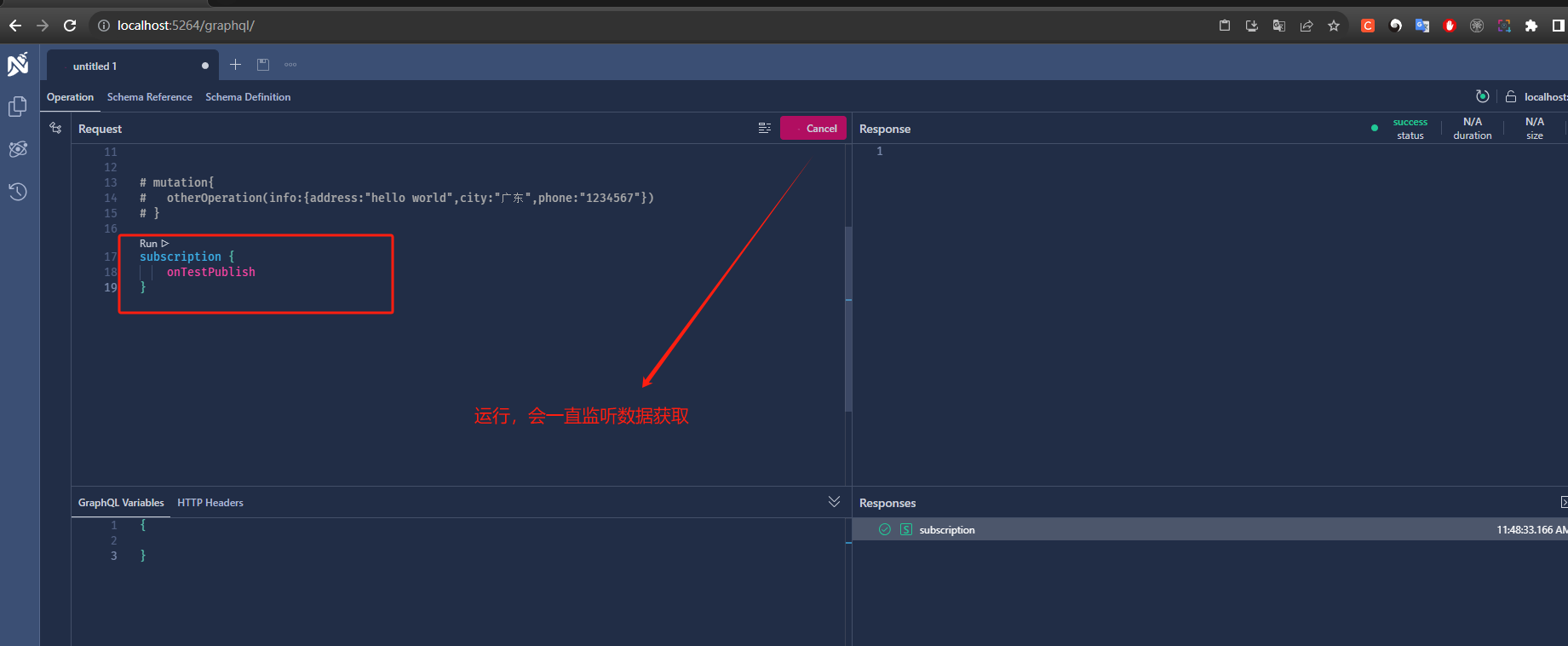
Task: Open the black-white swirl extension
Action: (x=1395, y=26)
